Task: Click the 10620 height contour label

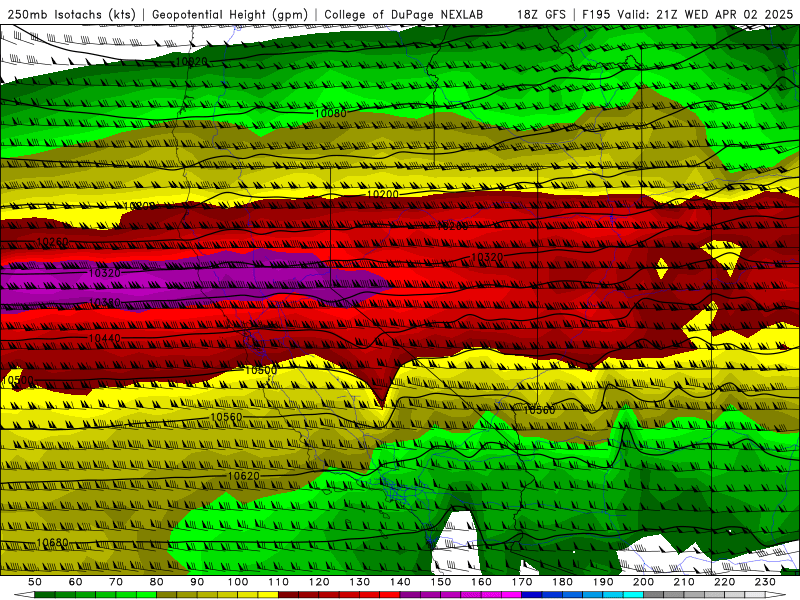Action: (243, 476)
